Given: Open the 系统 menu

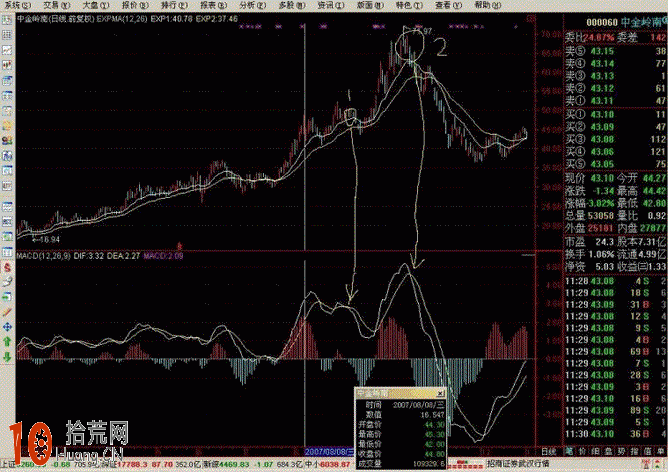Looking at the screenshot, I should click(x=17, y=5).
